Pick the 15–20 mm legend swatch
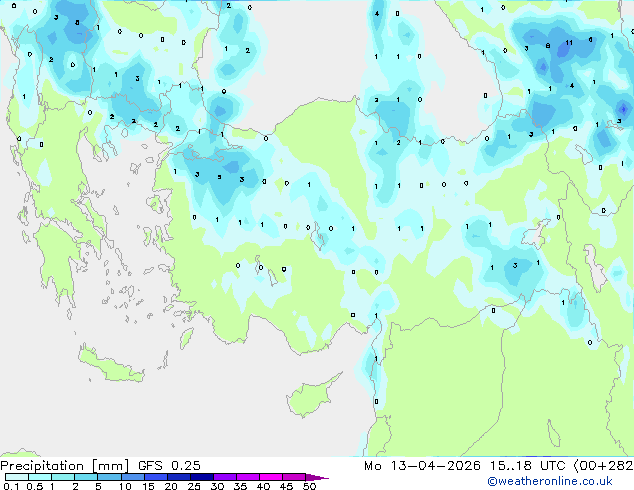634x490 pixels. (x=156, y=477)
